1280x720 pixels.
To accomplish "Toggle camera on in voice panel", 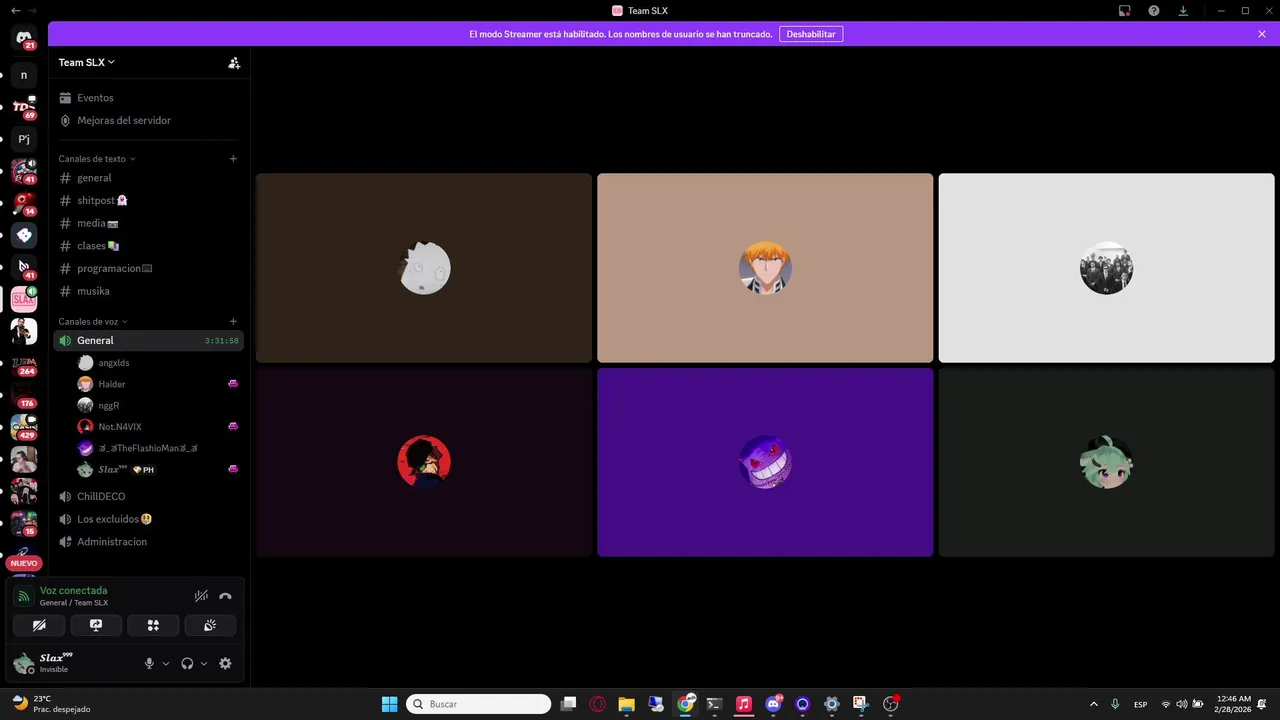I will tap(39, 625).
